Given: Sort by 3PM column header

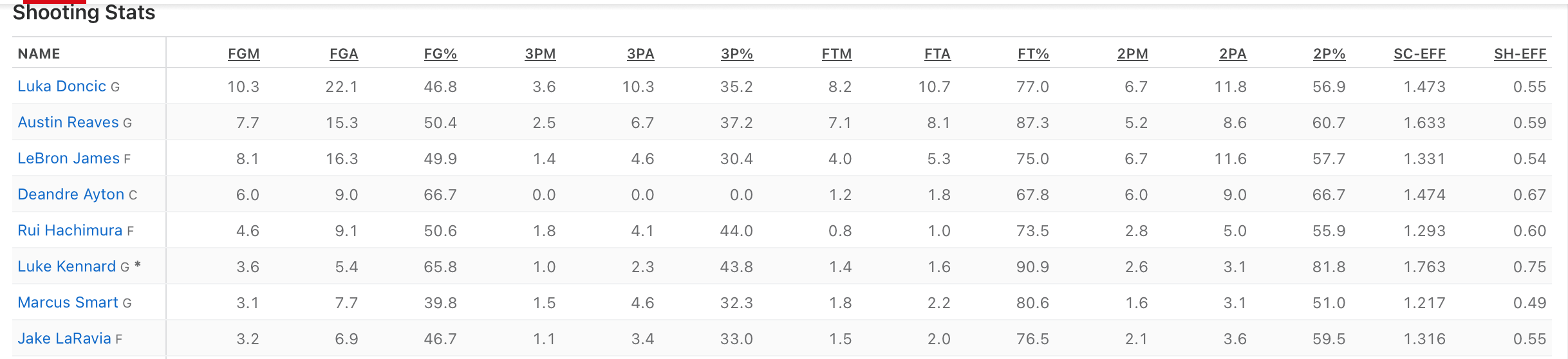Looking at the screenshot, I should (540, 54).
